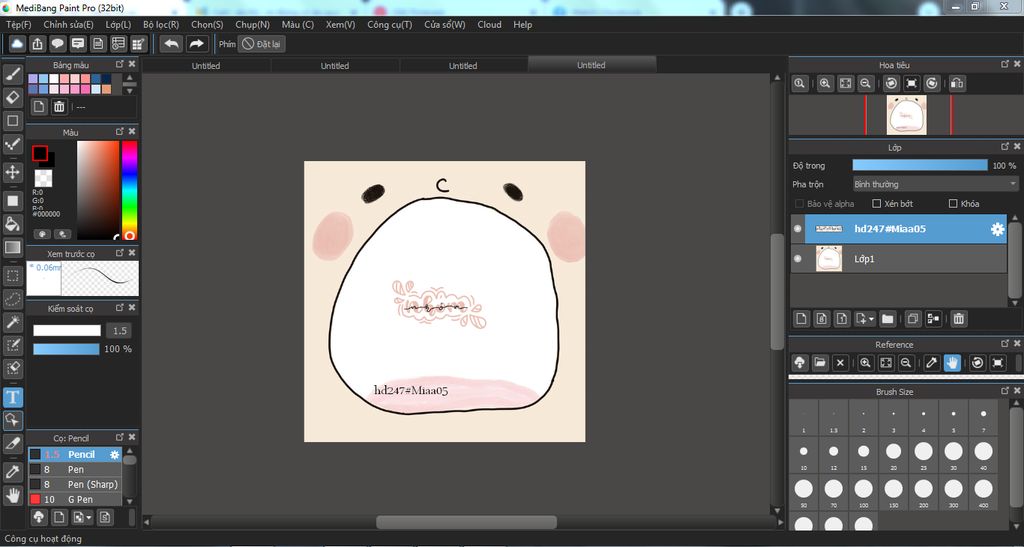Screen dimensions: 1024x547
Task: Toggle eyedropper in Reference panel
Action: (932, 362)
